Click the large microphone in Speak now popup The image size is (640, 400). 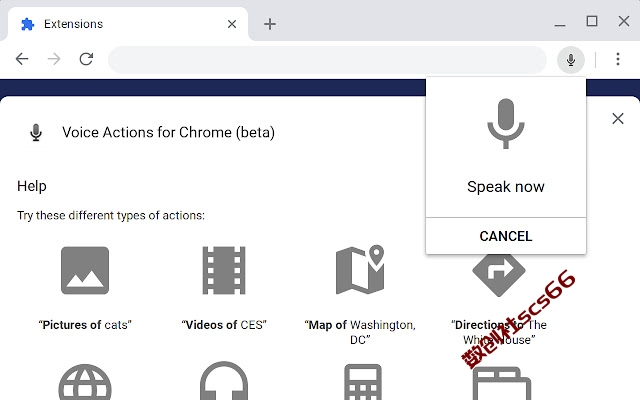point(506,123)
